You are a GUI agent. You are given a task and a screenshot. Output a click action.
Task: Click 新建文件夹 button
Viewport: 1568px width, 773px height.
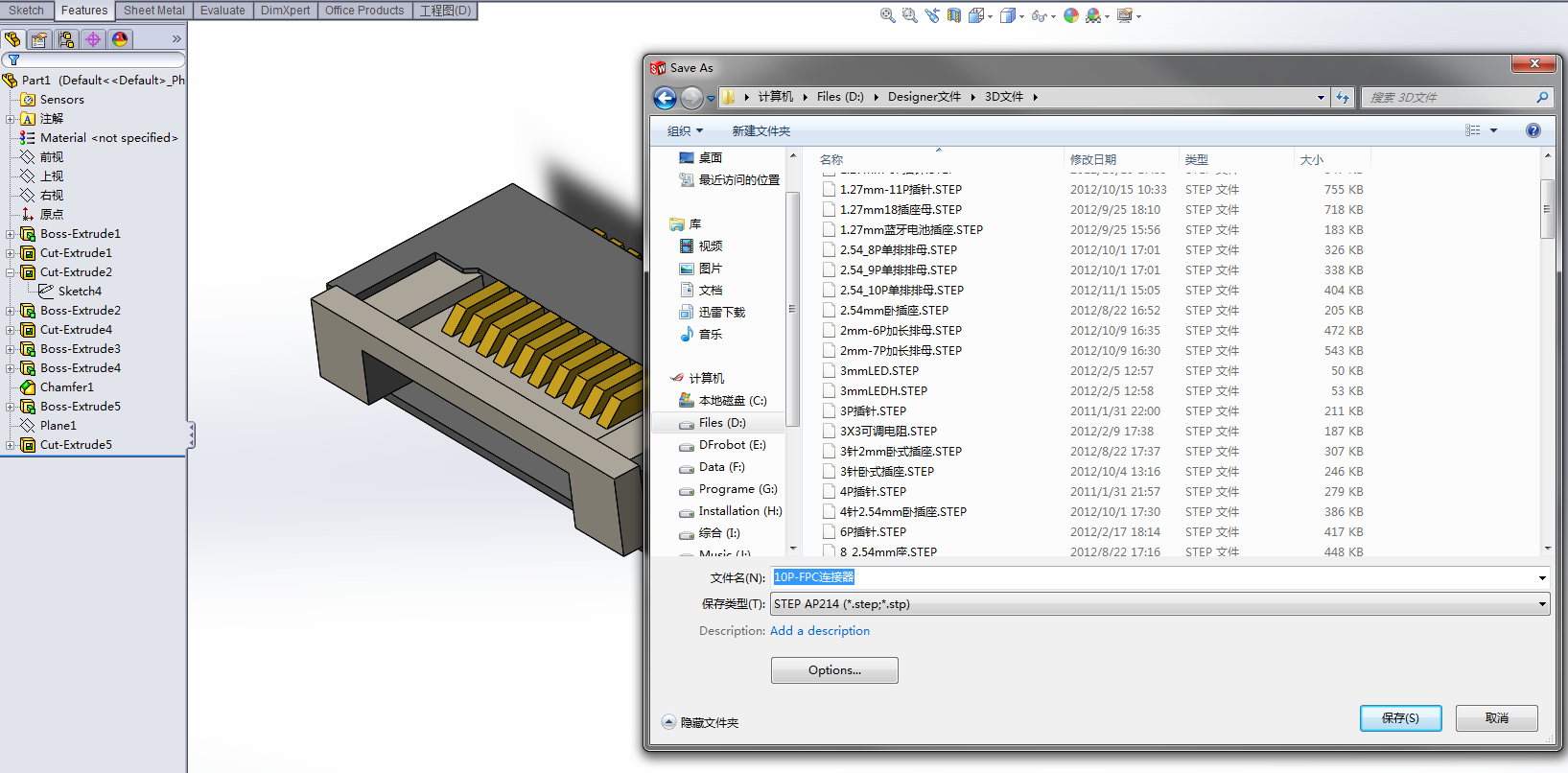[761, 131]
